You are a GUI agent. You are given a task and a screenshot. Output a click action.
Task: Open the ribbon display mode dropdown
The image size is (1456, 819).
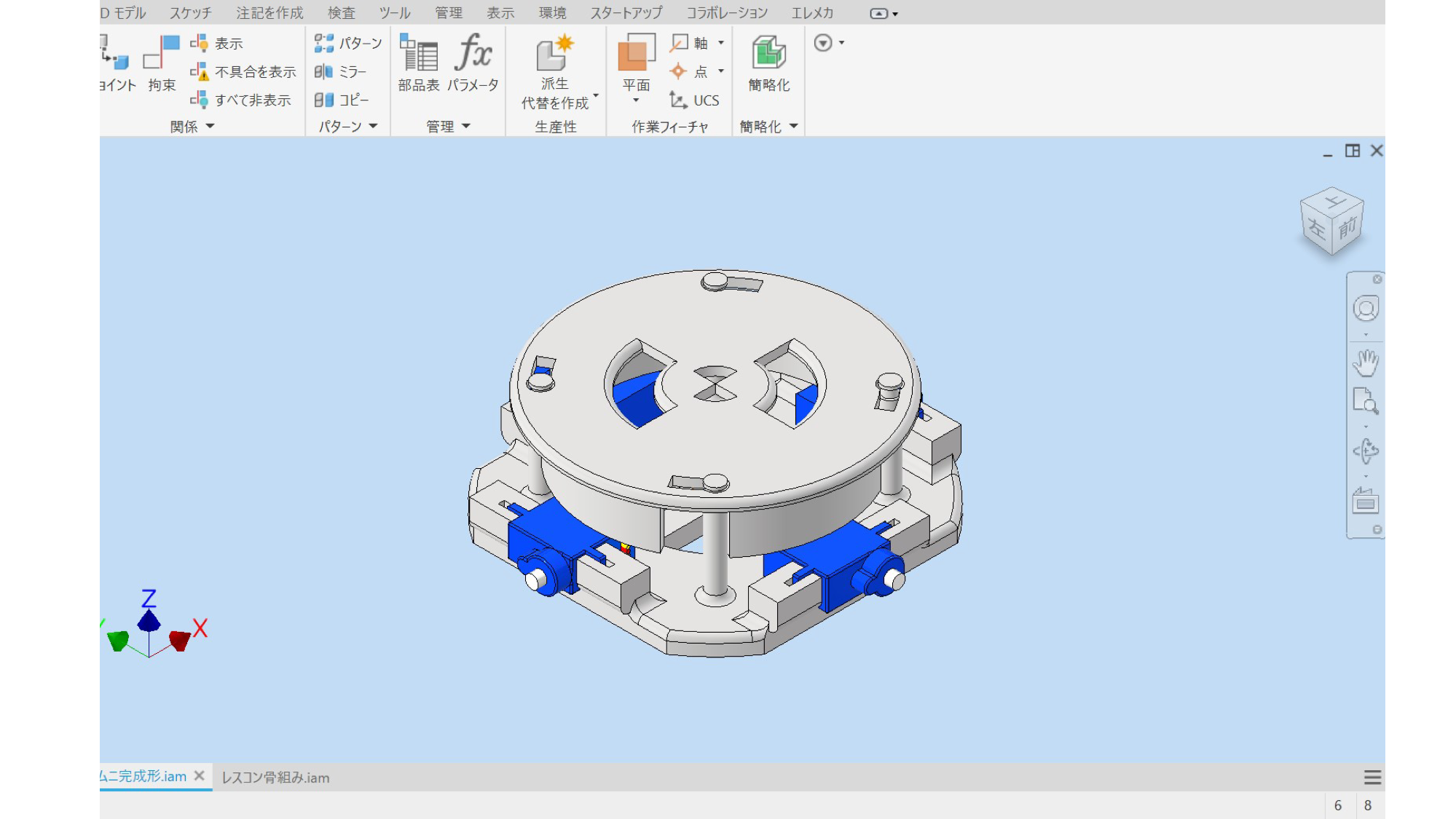(884, 13)
